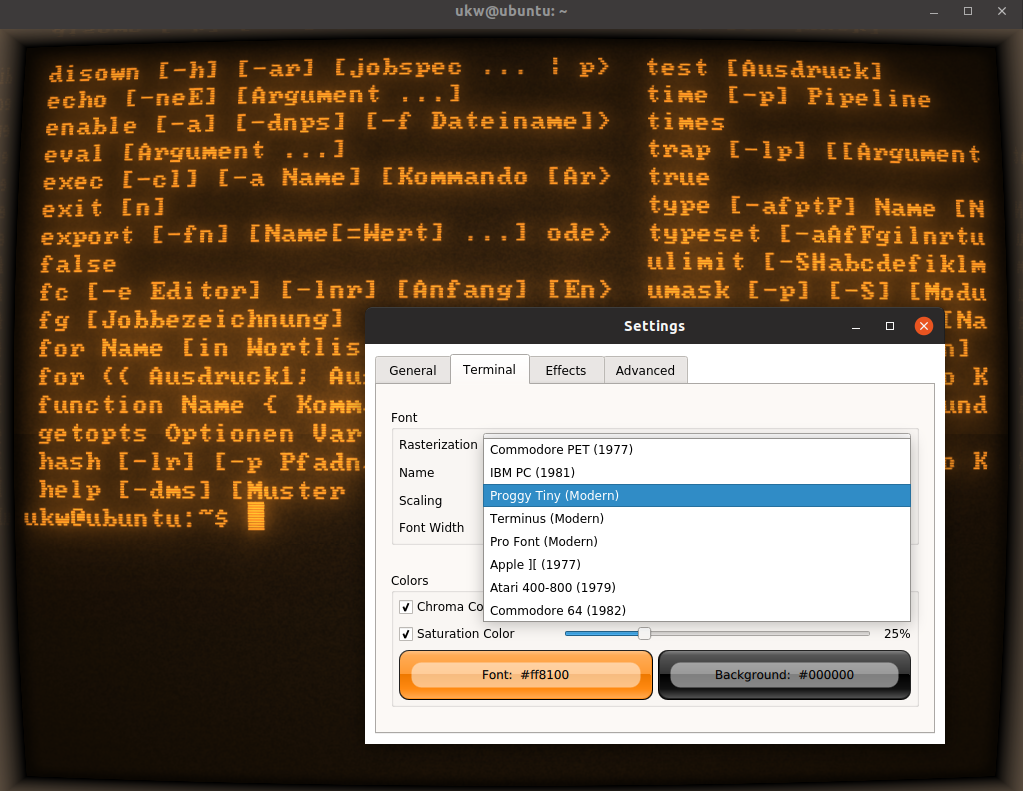This screenshot has height=791, width=1023.
Task: Go to the Advanced tab
Action: pyautogui.click(x=645, y=371)
